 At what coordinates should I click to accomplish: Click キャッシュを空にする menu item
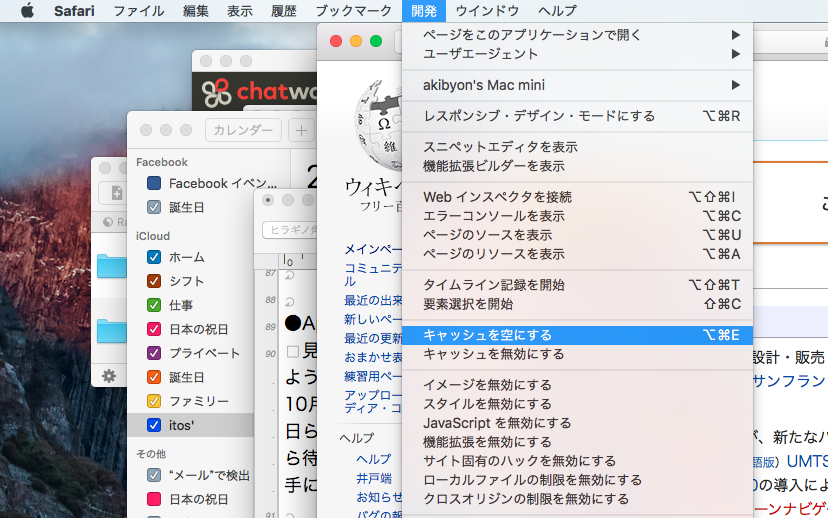tap(577, 335)
